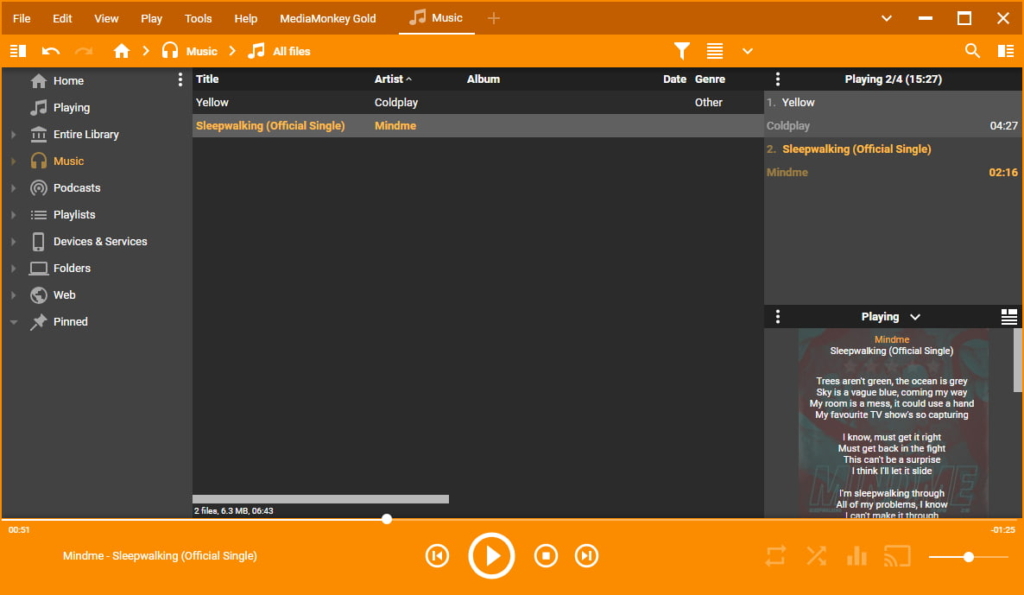1024x595 pixels.
Task: Click the hamburger menu icon top left
Action: tap(17, 50)
